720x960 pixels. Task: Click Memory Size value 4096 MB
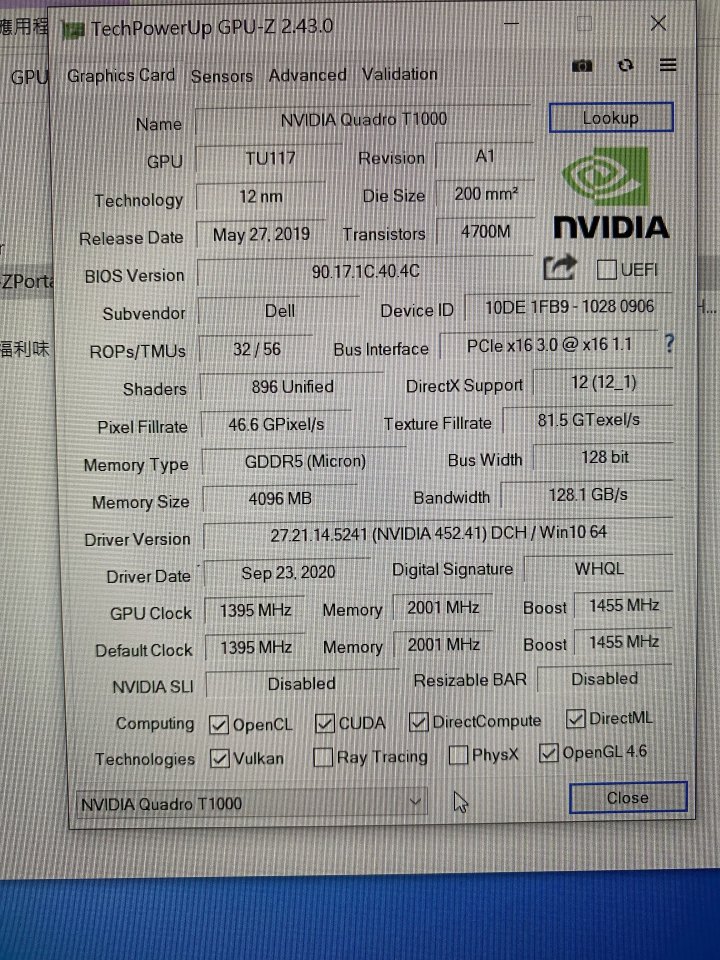click(280, 499)
